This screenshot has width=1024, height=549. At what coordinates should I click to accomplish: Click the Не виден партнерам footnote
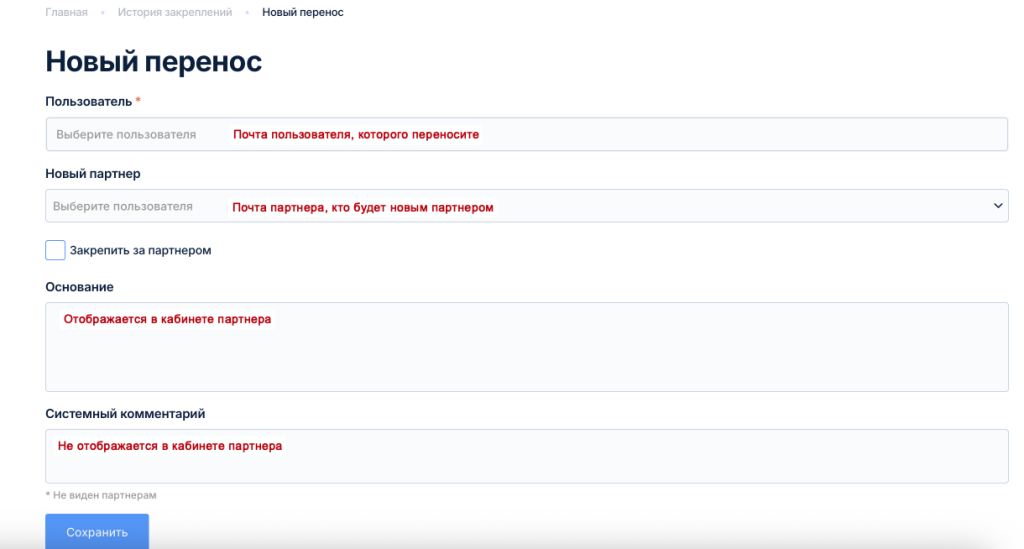tap(101, 495)
